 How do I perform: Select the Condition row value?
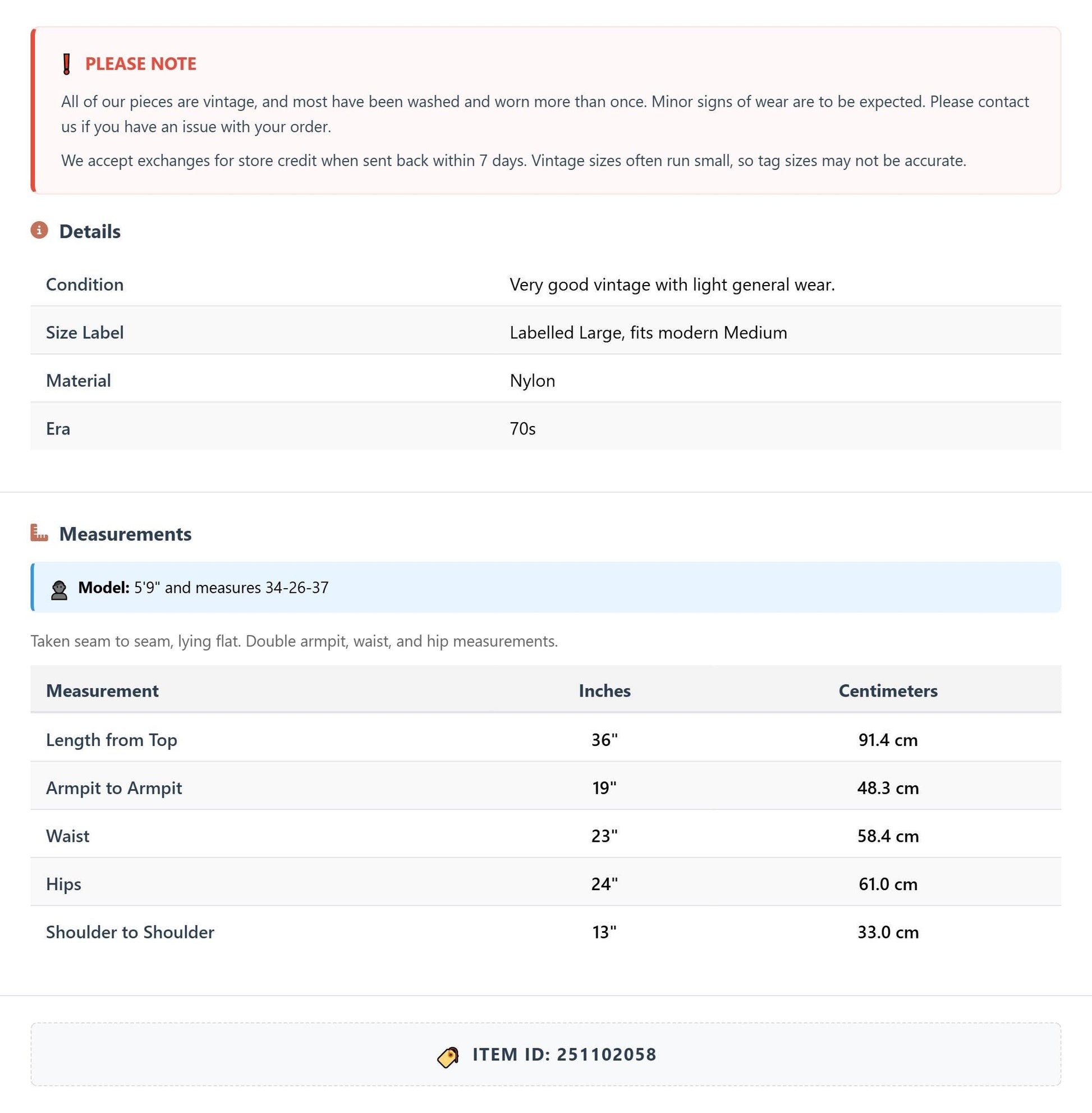pos(672,285)
